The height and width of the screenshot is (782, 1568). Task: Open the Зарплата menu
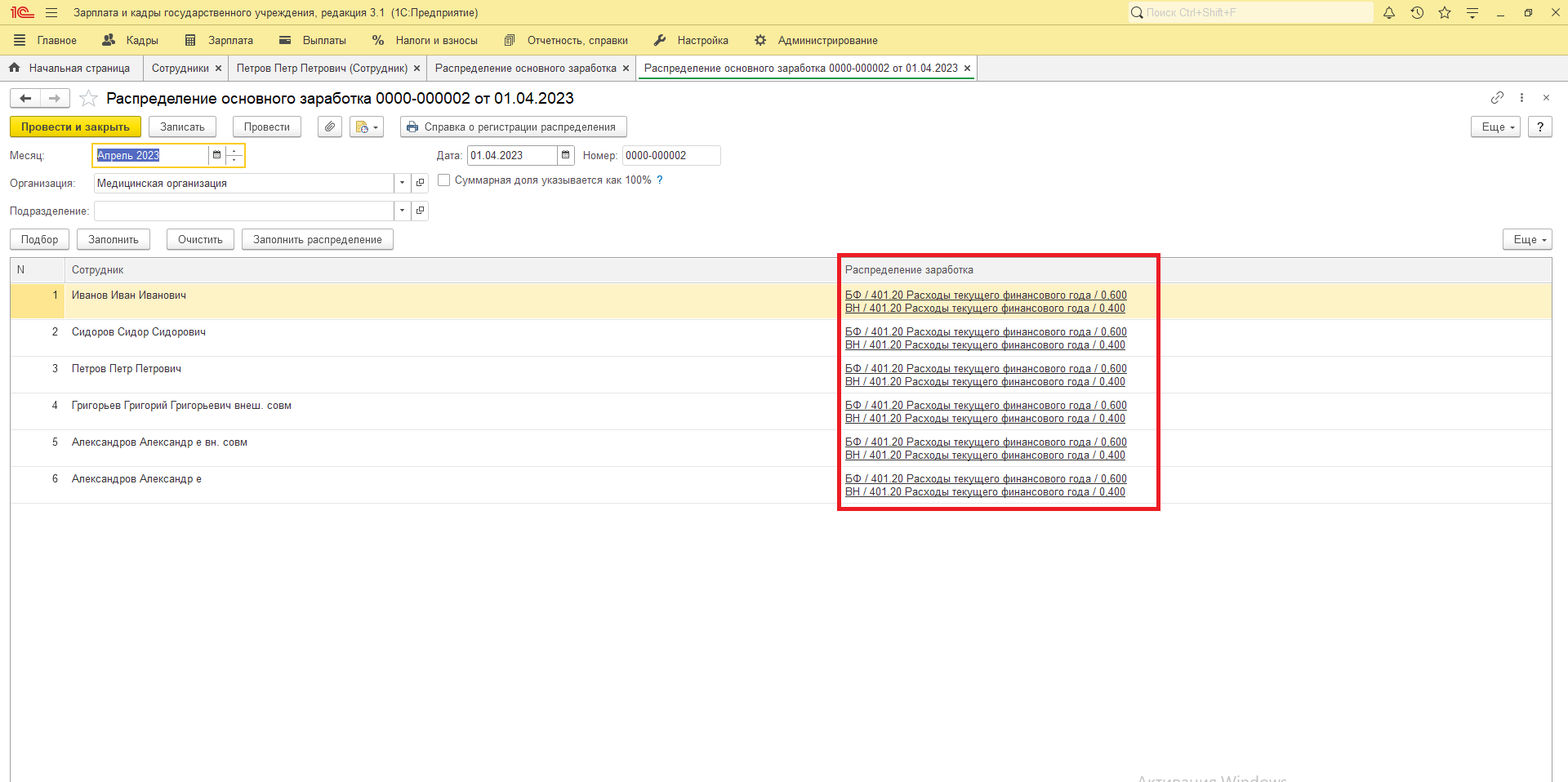(219, 41)
